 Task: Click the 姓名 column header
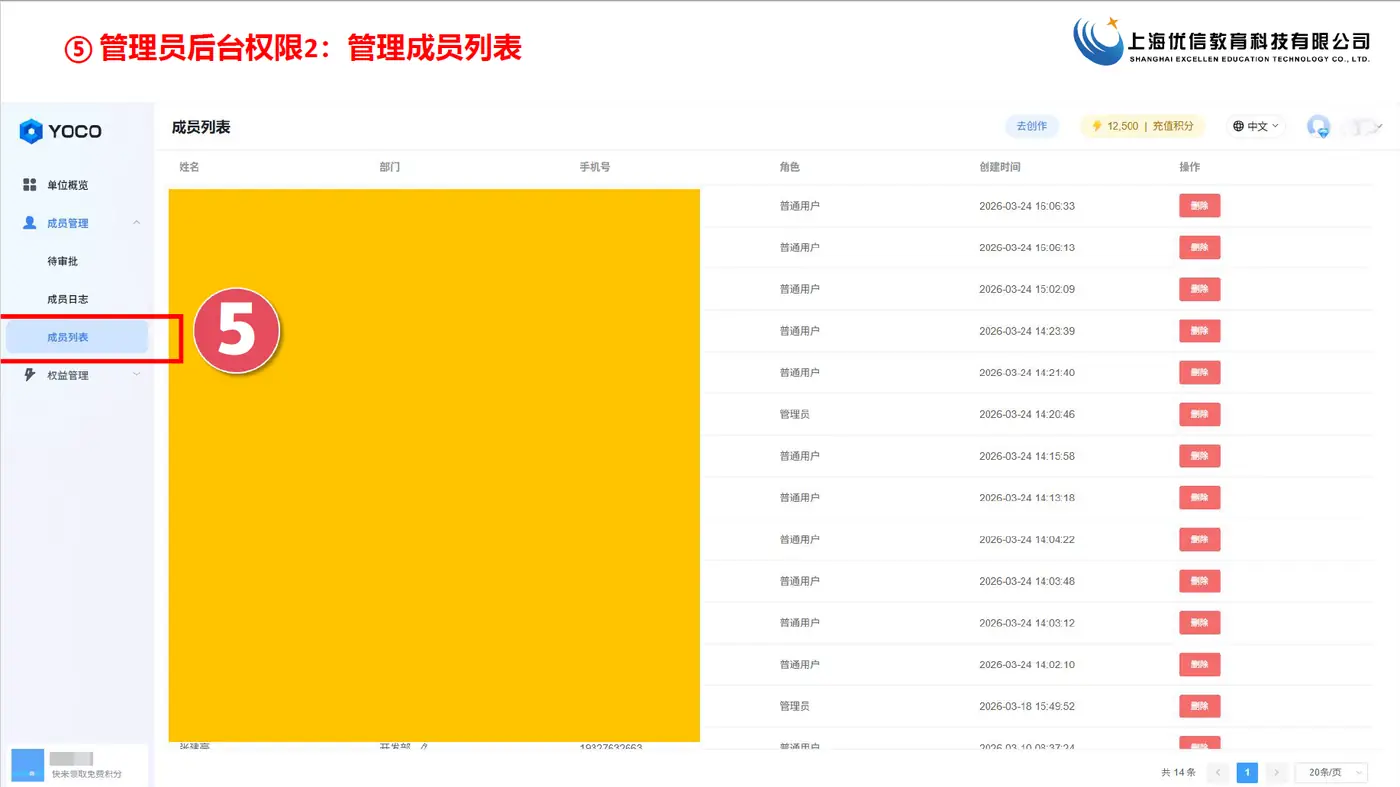pos(189,167)
